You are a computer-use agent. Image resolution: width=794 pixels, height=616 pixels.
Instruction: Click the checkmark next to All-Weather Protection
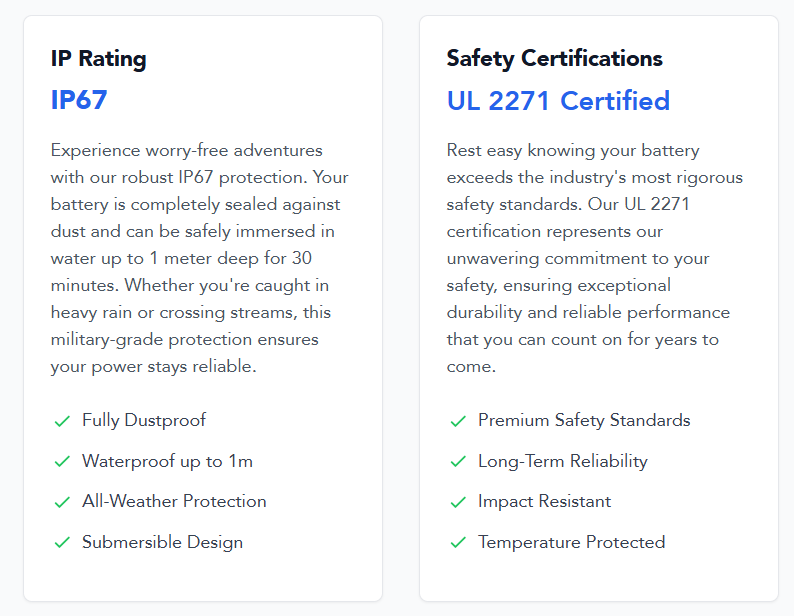(62, 502)
